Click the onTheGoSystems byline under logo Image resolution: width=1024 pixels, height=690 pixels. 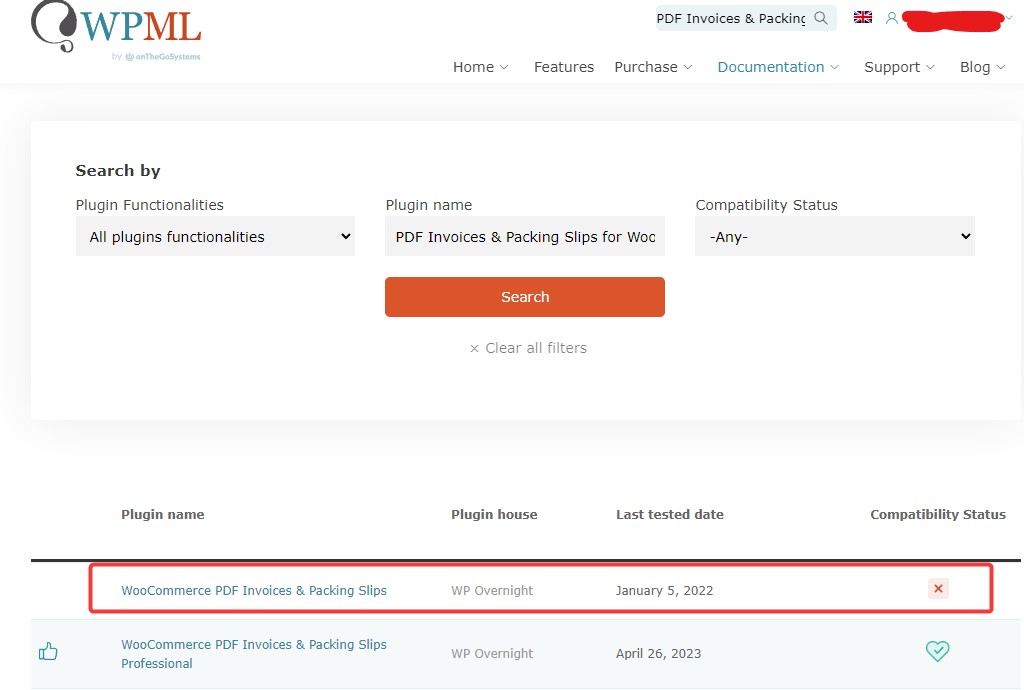[x=156, y=57]
